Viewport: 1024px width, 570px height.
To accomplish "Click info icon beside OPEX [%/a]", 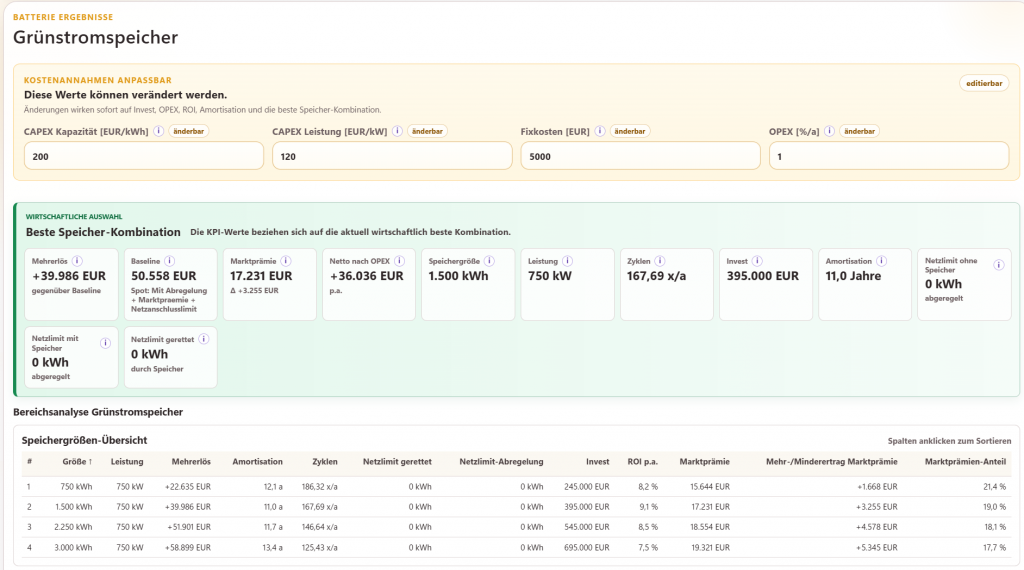I will 829,131.
